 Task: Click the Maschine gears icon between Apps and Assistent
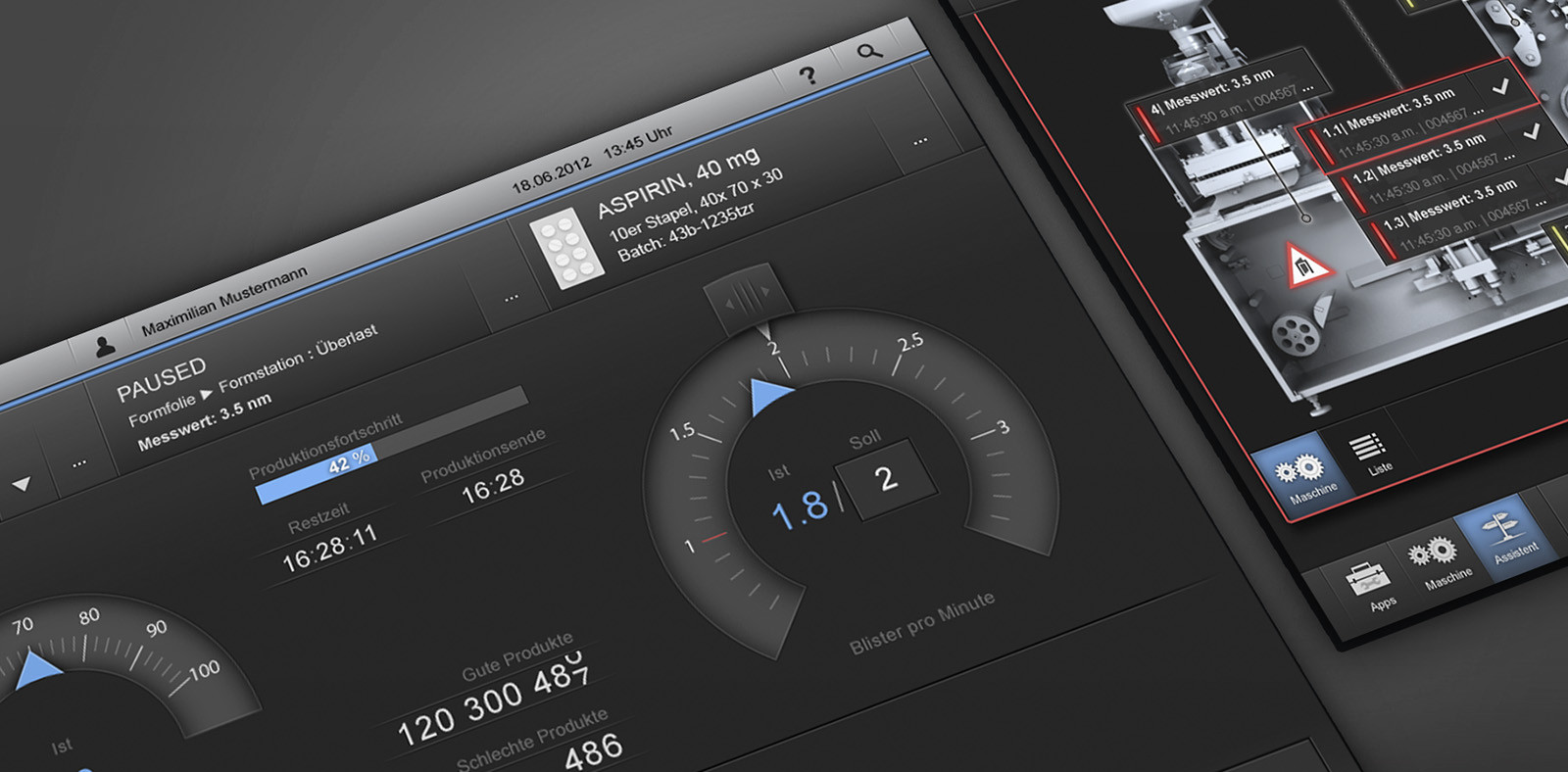pyautogui.click(x=1433, y=556)
